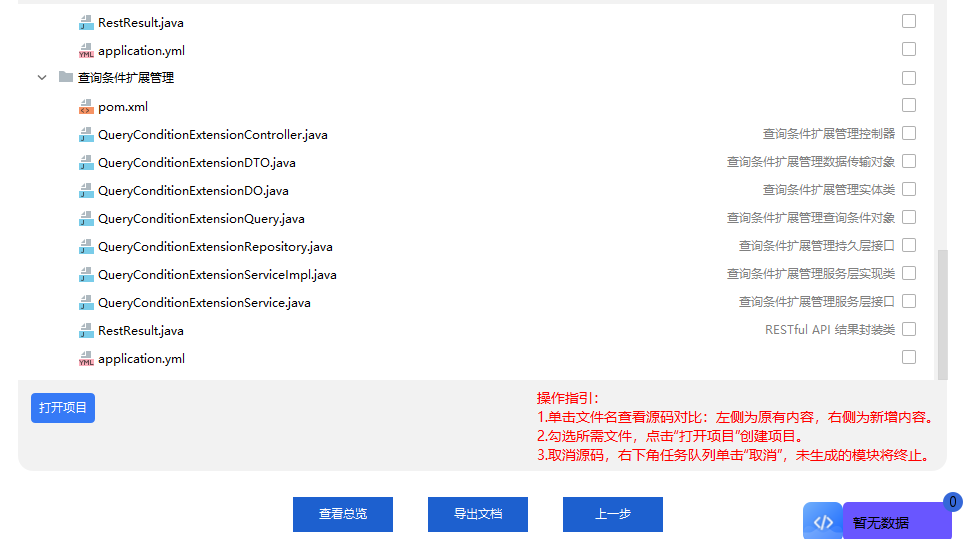Click the icon beside QueryConditionExtensionDTO.java

[x=86, y=163]
